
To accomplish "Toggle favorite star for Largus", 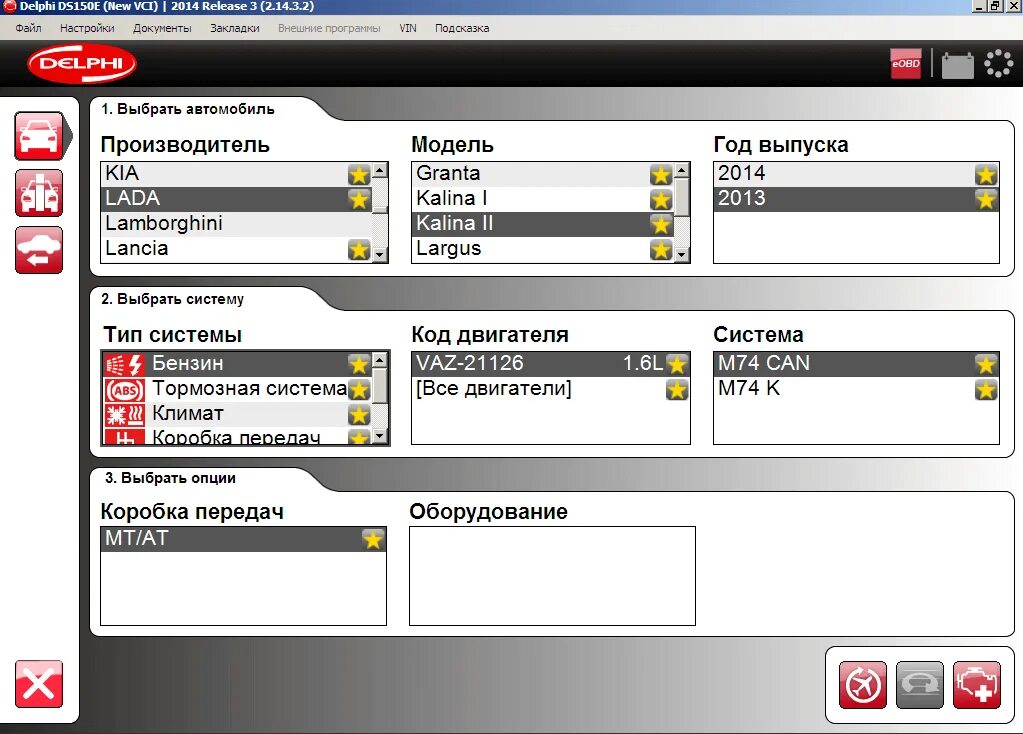I will (x=661, y=249).
